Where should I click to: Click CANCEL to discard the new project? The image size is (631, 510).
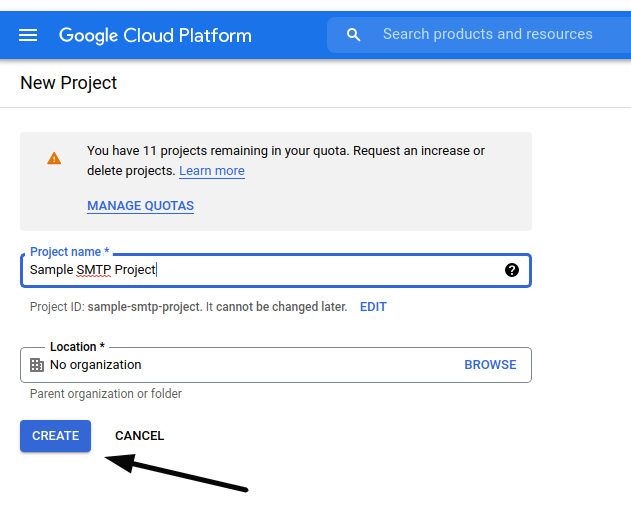[139, 436]
